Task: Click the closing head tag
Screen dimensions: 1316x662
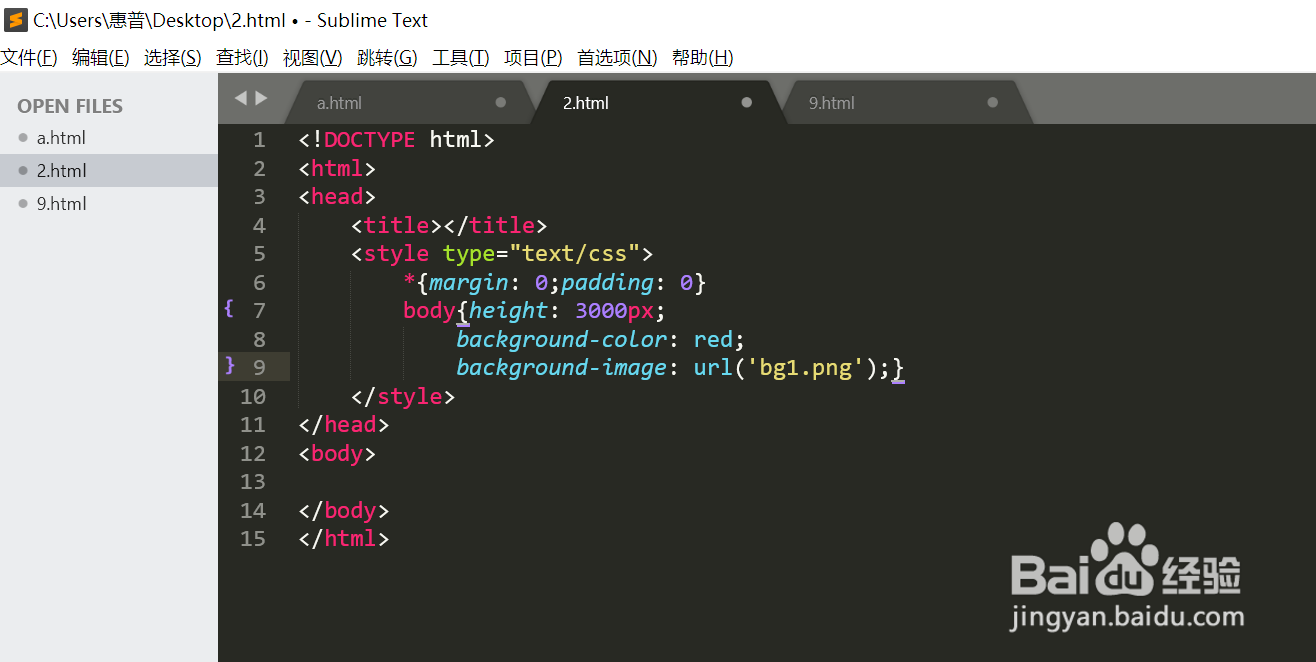Action: point(344,425)
